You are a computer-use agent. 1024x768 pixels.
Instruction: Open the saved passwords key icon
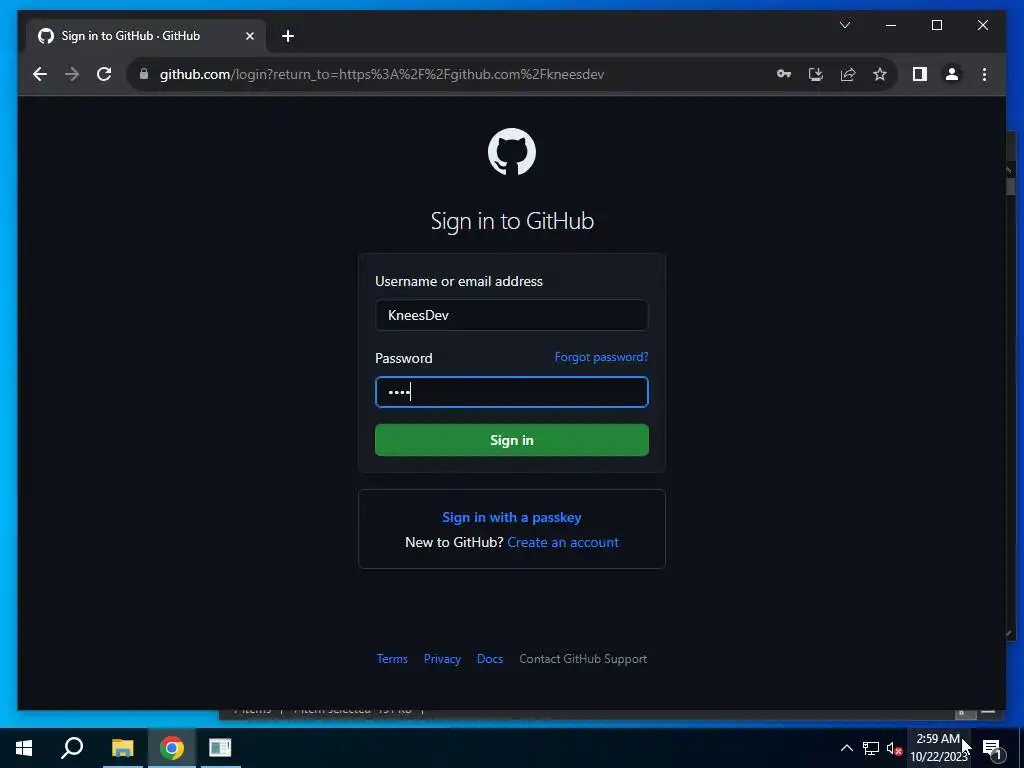coord(784,74)
